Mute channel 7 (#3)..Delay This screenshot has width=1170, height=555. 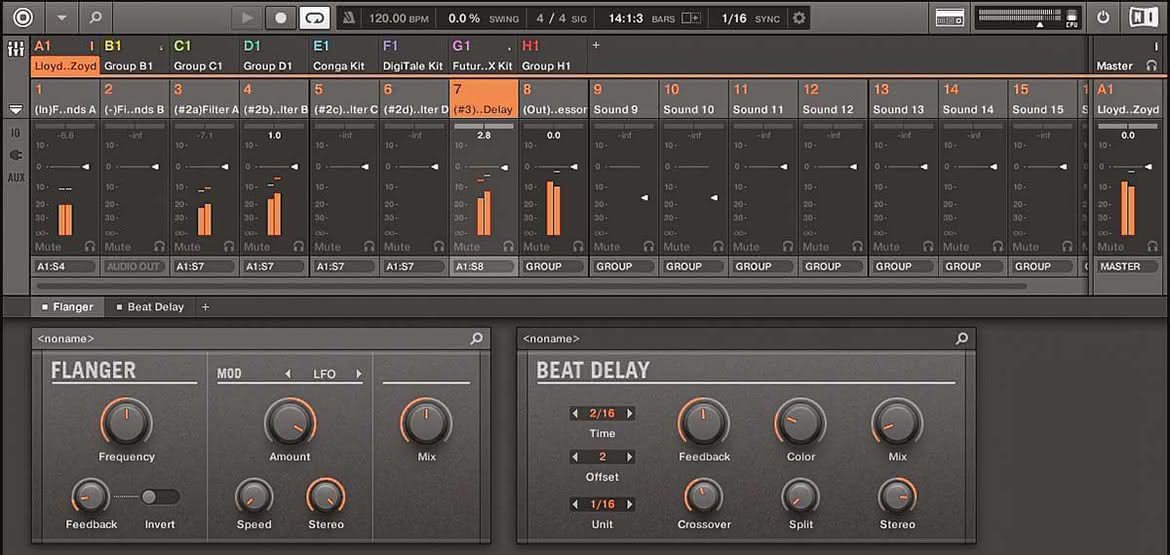467,246
